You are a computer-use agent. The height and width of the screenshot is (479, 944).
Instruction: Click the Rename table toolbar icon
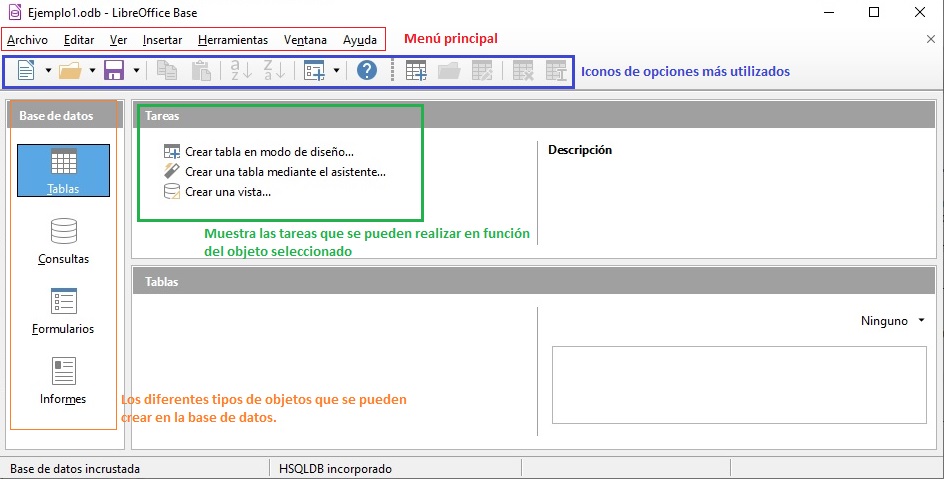(557, 71)
